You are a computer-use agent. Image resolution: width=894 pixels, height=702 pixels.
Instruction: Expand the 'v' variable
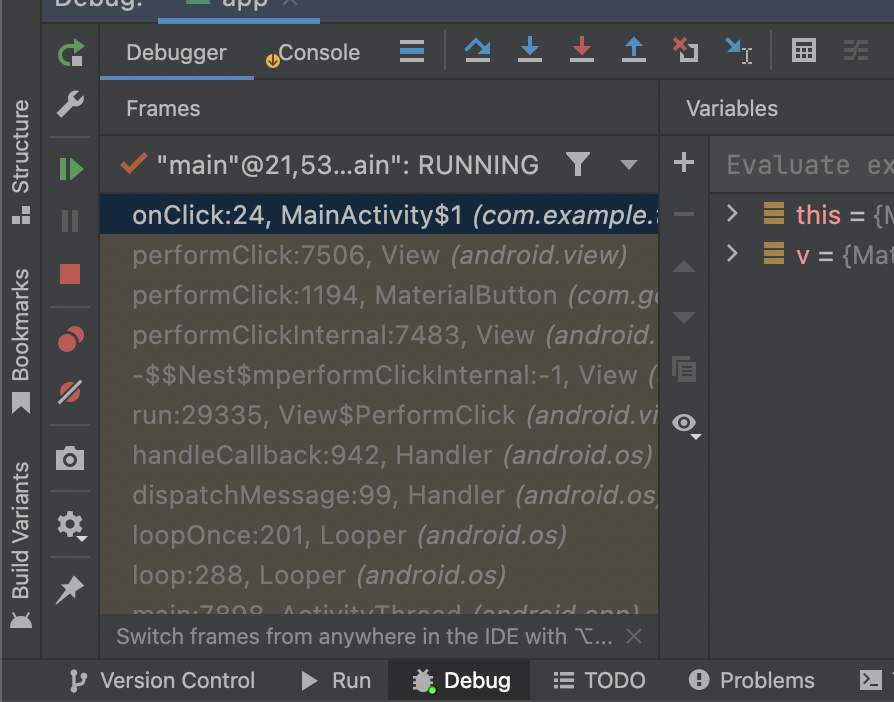tap(733, 253)
